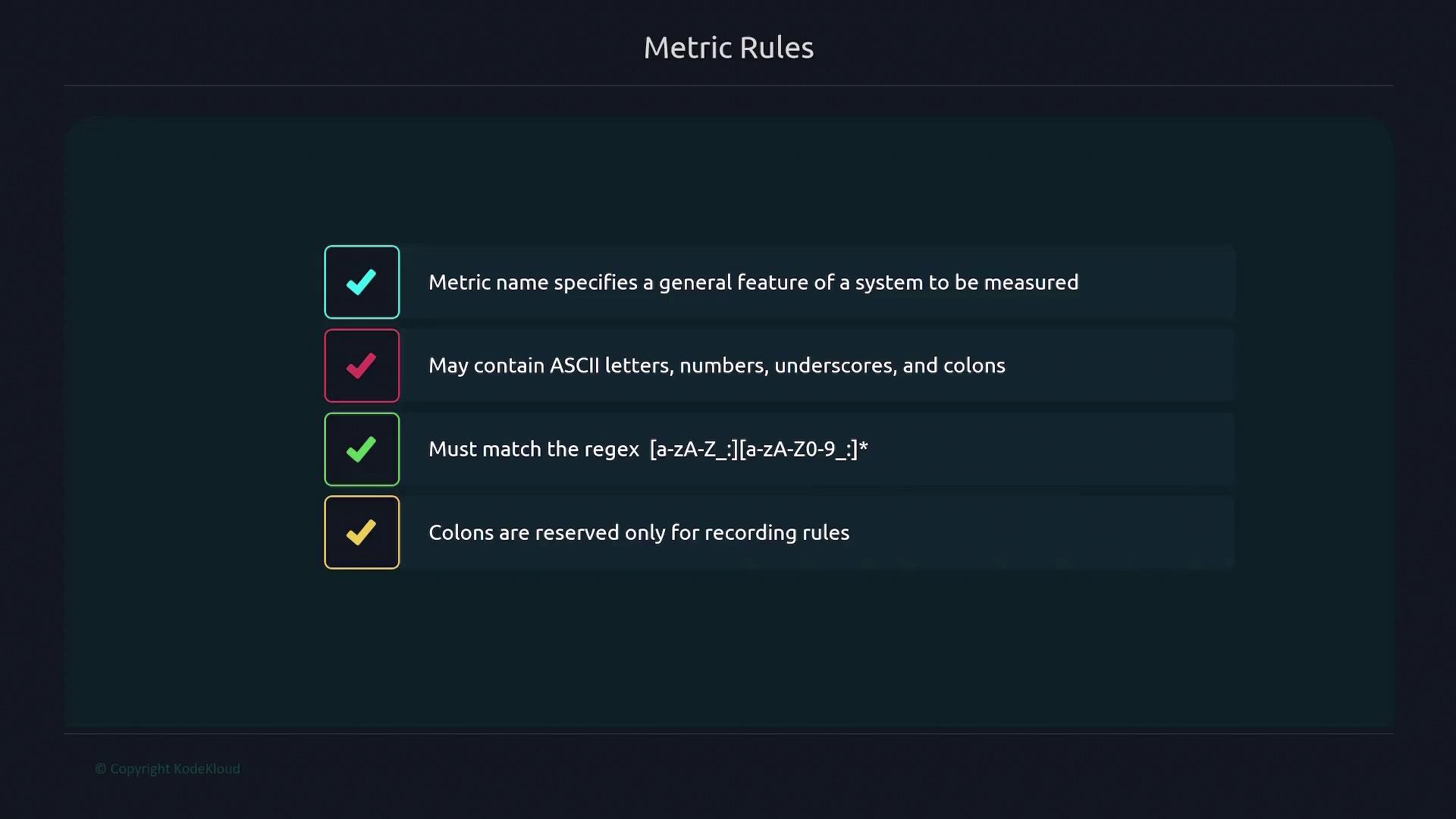Click the "Metric name specifies a general feature" rule text
This screenshot has width=1456, height=819.
tap(753, 282)
